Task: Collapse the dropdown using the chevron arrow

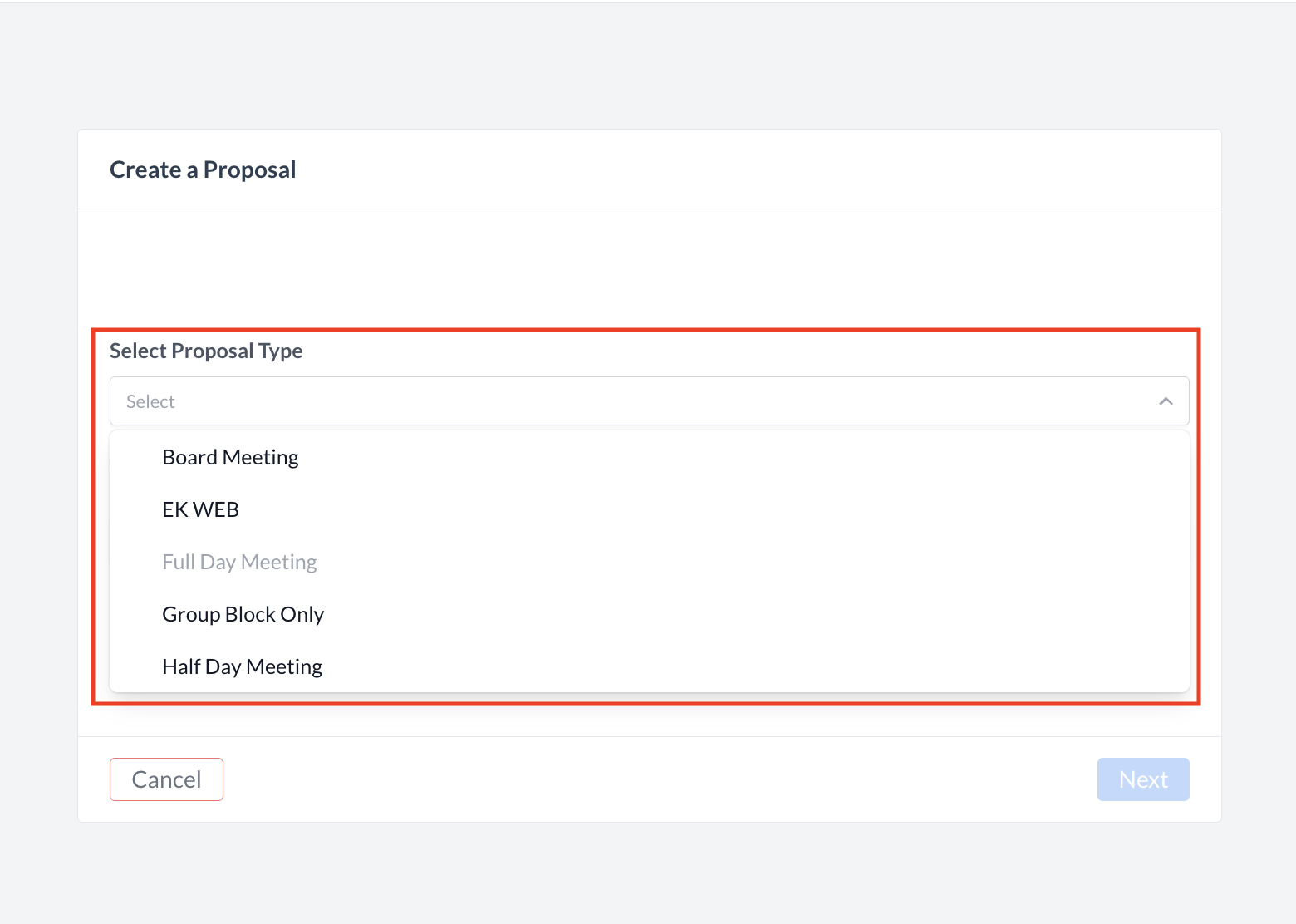Action: click(x=1166, y=401)
